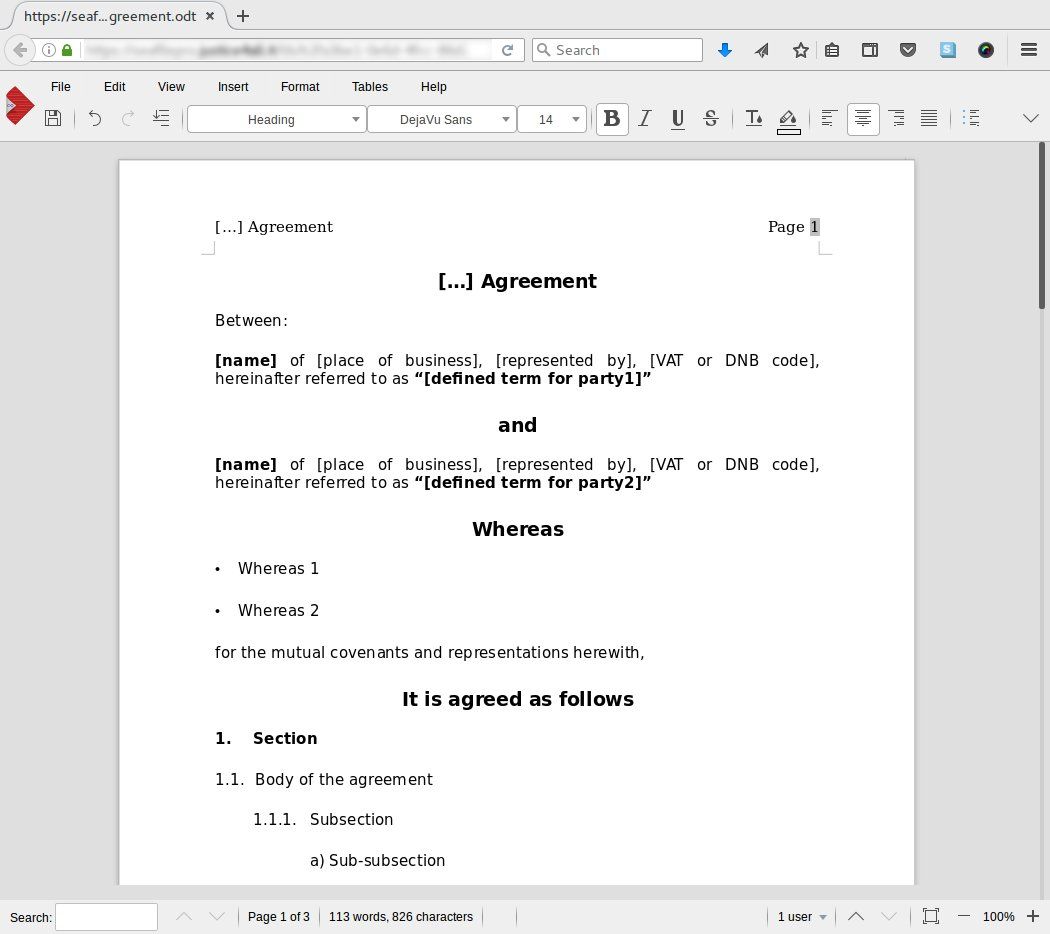
Task: Click the vertical document scrollbar
Action: coord(1041,226)
